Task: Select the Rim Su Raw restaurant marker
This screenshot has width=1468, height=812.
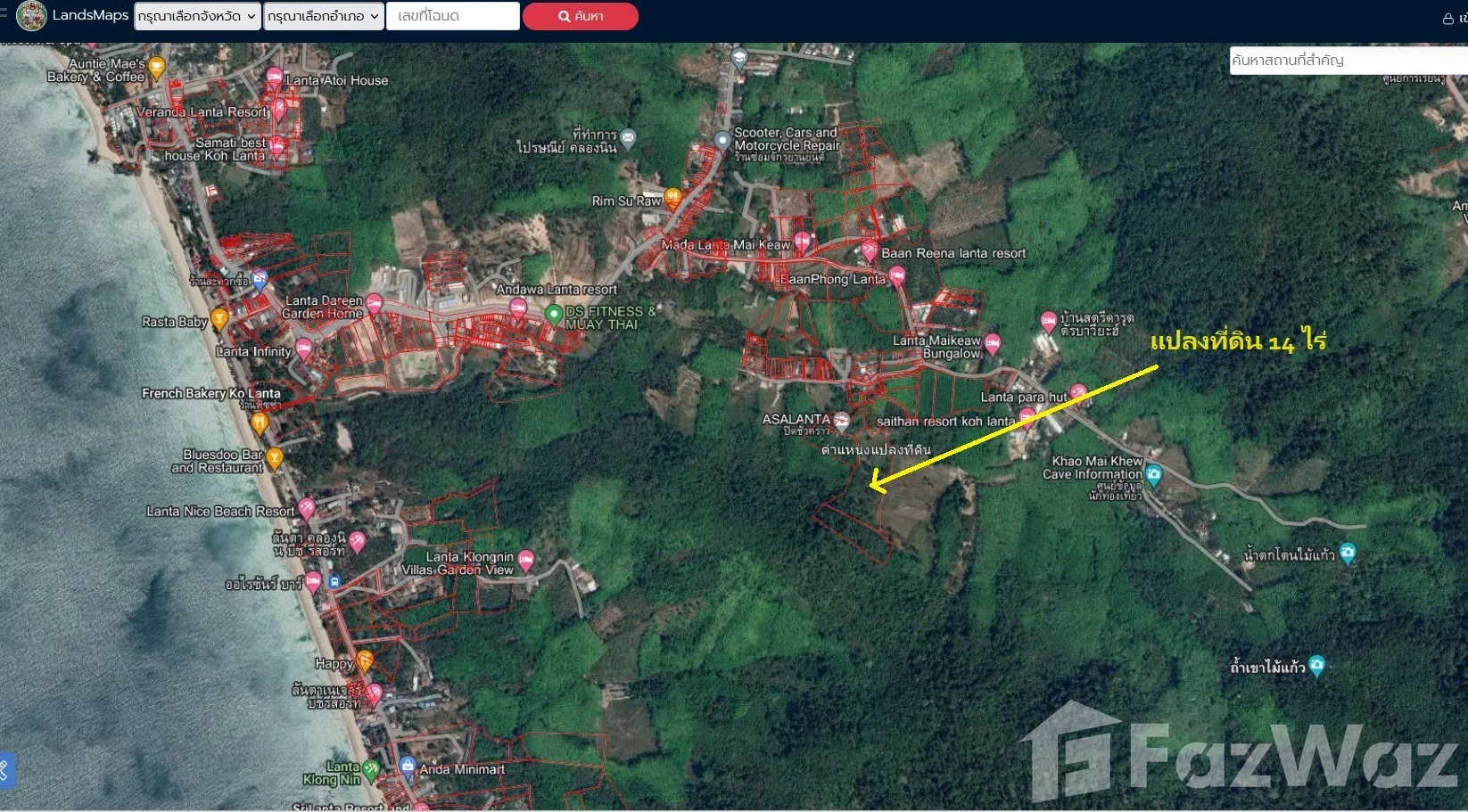Action: [673, 197]
